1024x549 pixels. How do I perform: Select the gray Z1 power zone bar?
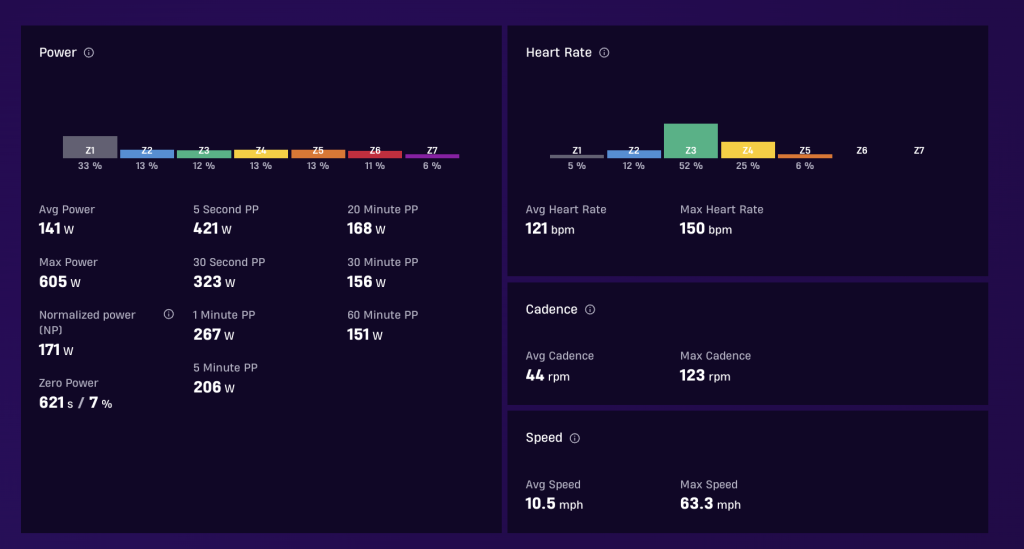[90, 148]
